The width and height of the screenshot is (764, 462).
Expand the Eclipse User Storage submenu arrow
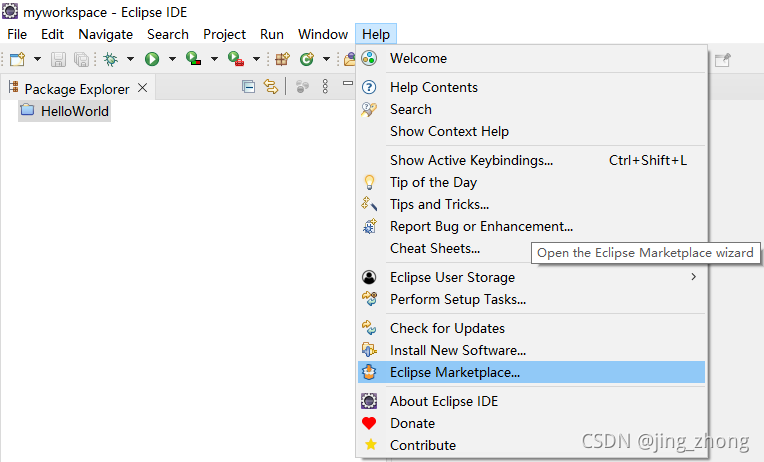[693, 277]
